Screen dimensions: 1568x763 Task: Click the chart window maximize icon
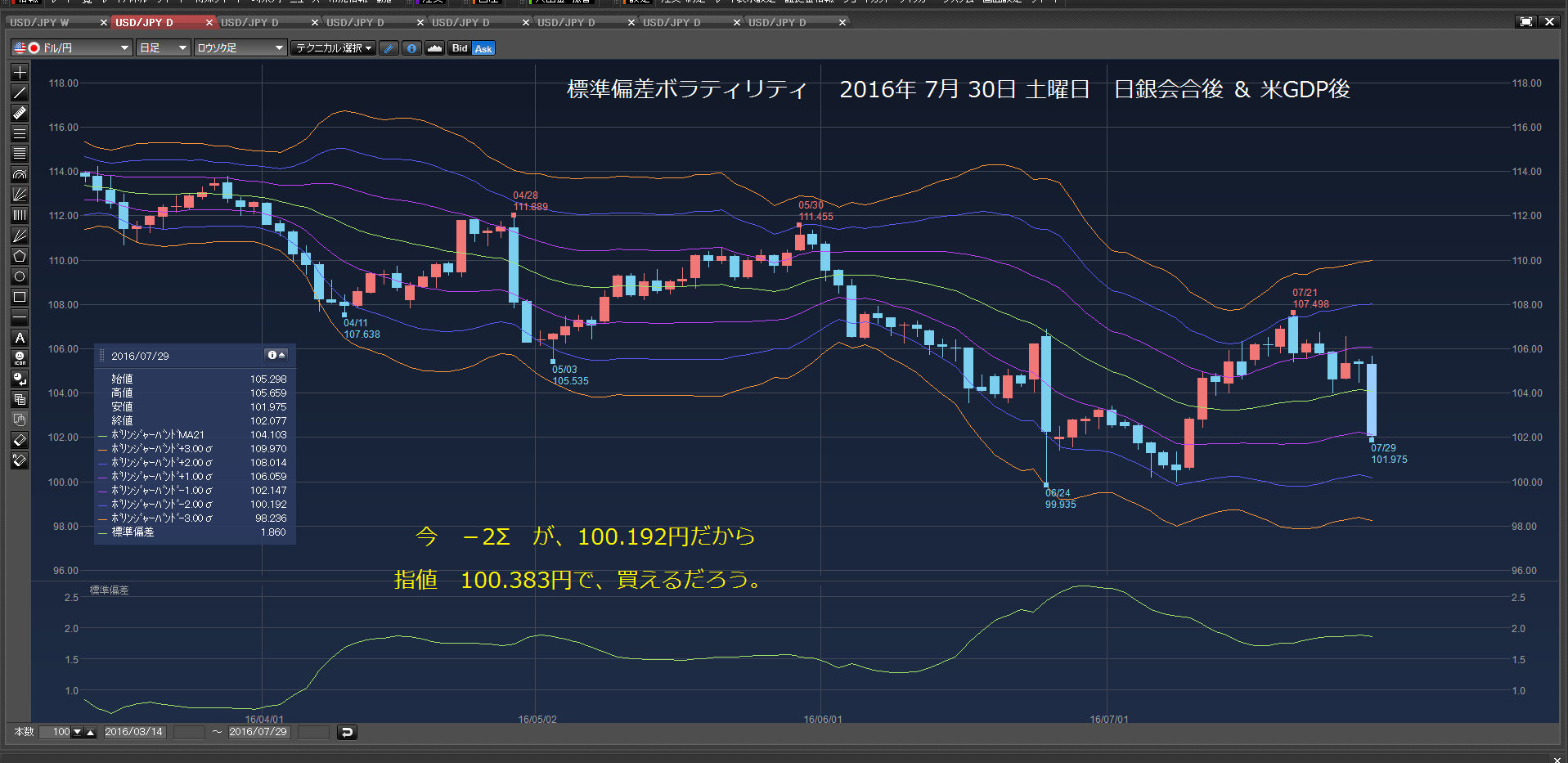pos(1525,22)
